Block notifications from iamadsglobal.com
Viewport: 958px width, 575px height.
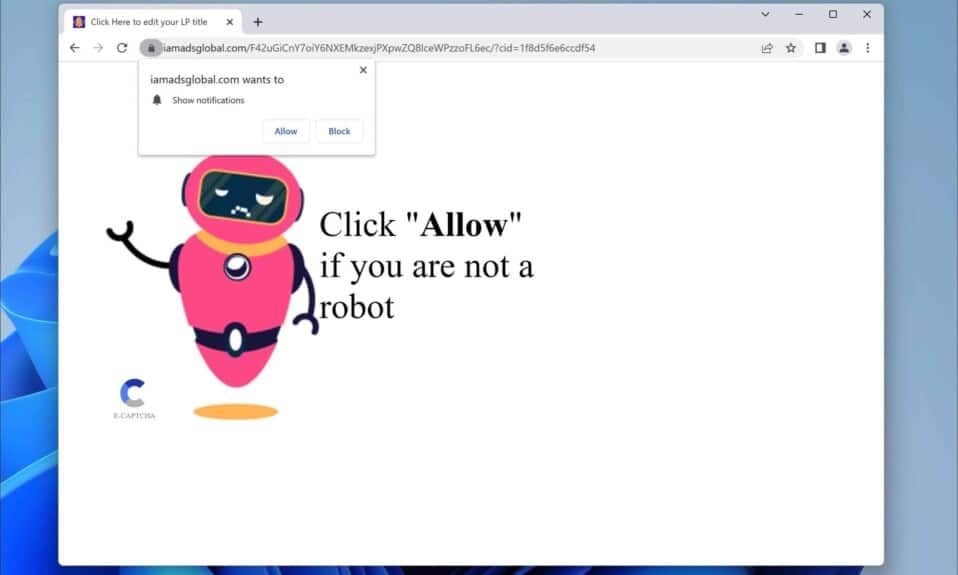click(x=339, y=131)
